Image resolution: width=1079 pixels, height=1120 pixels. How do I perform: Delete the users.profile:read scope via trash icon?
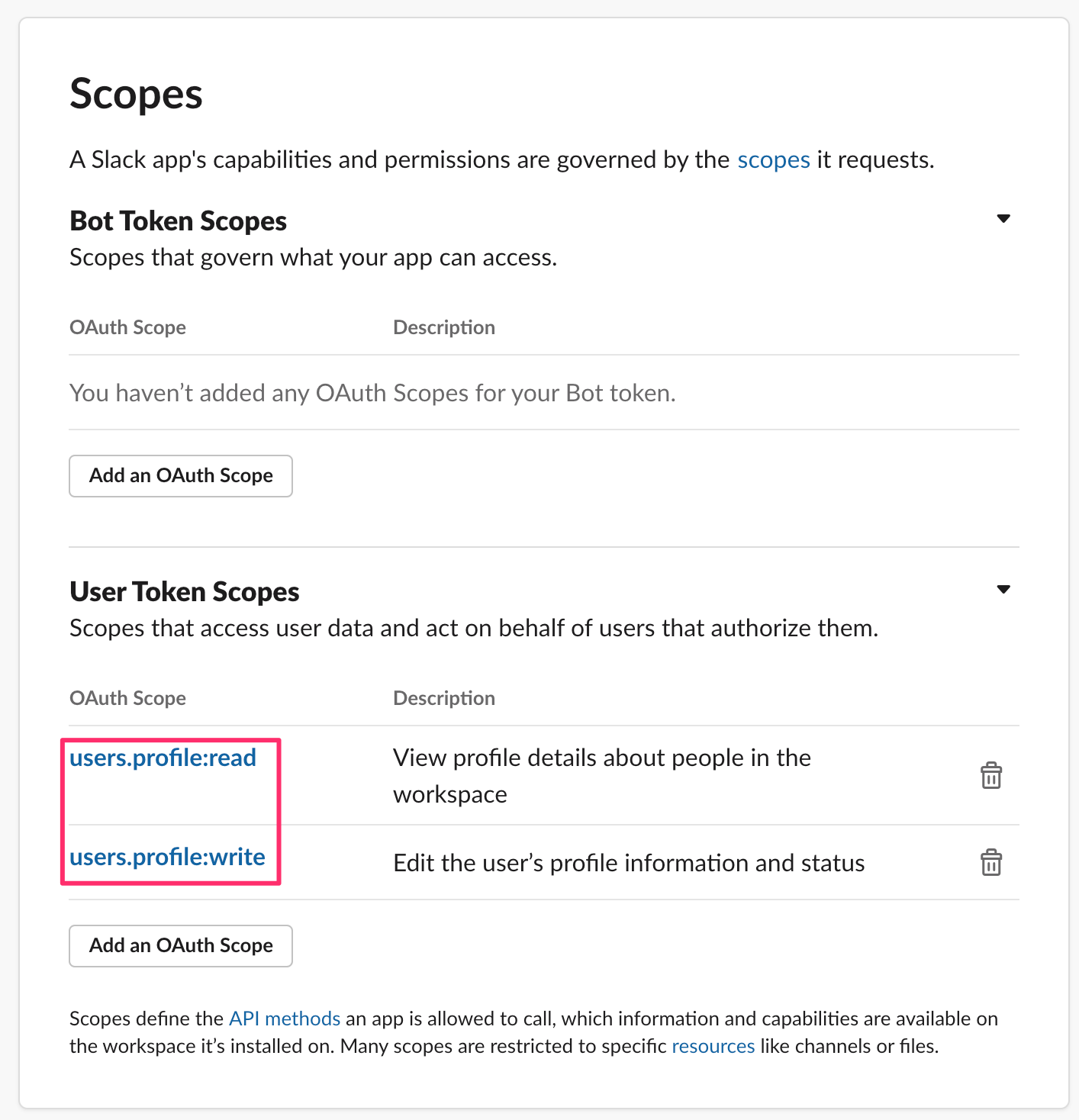click(x=991, y=776)
